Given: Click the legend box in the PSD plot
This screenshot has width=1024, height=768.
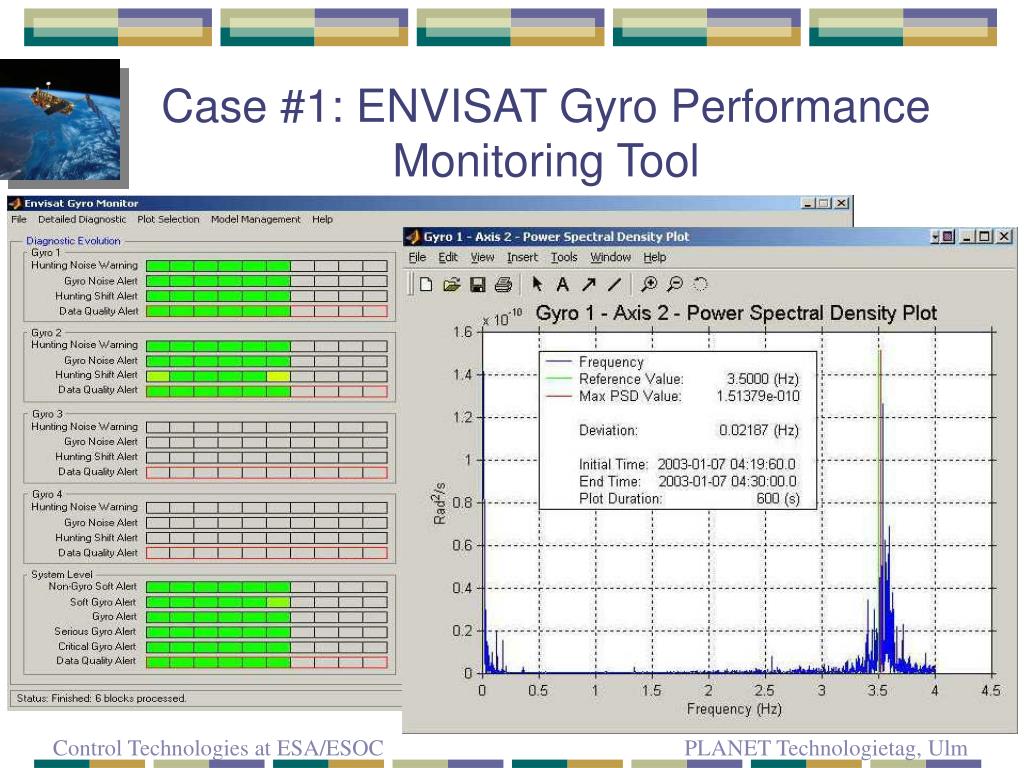Looking at the screenshot, I should click(678, 430).
